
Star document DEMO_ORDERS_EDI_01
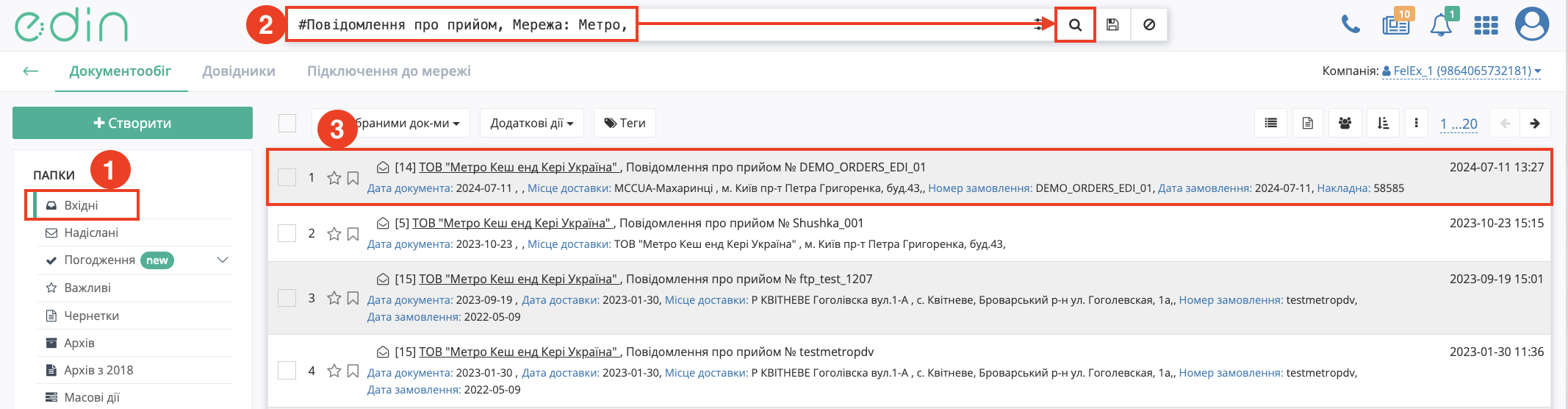(334, 177)
